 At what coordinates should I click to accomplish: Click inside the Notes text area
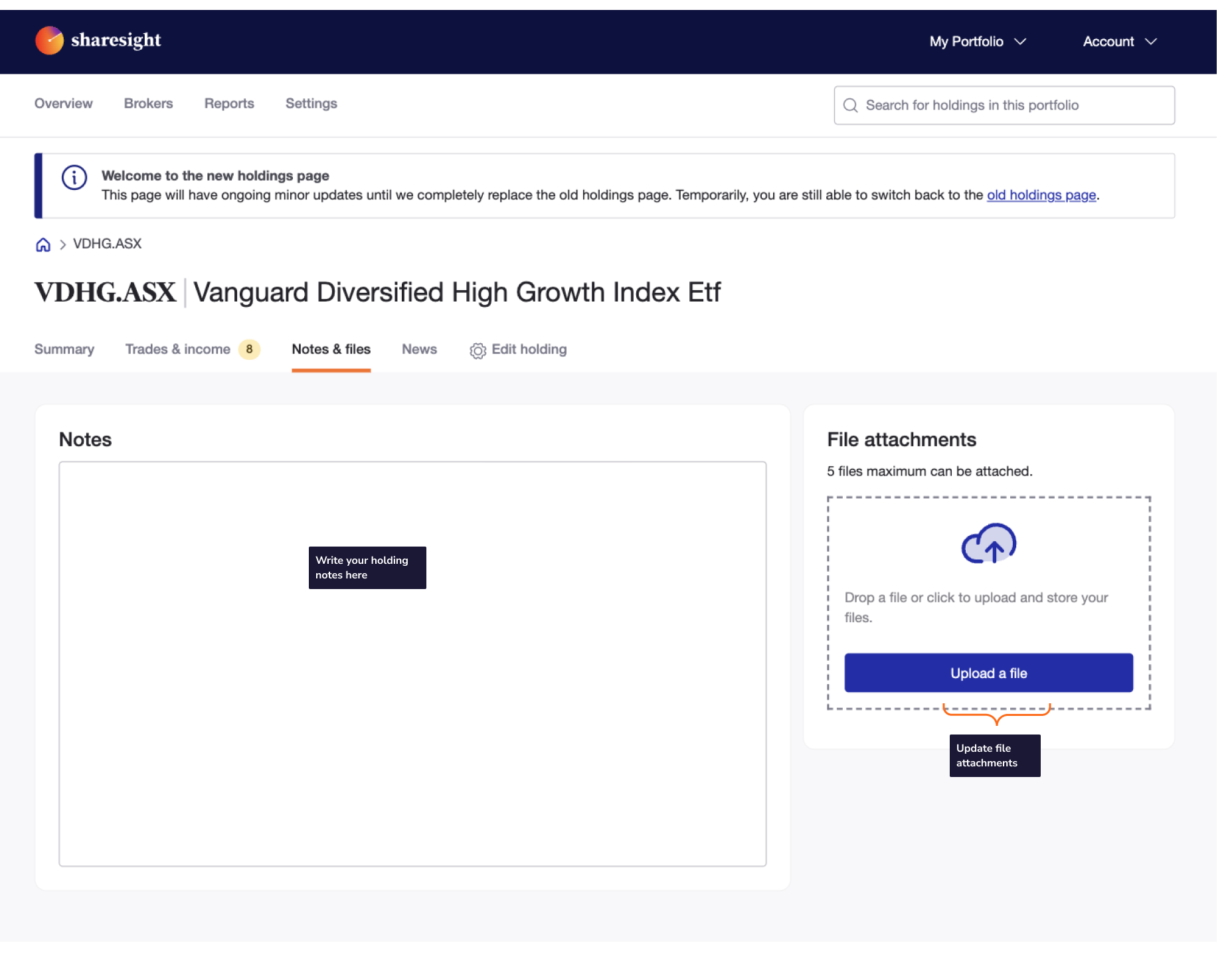click(412, 664)
